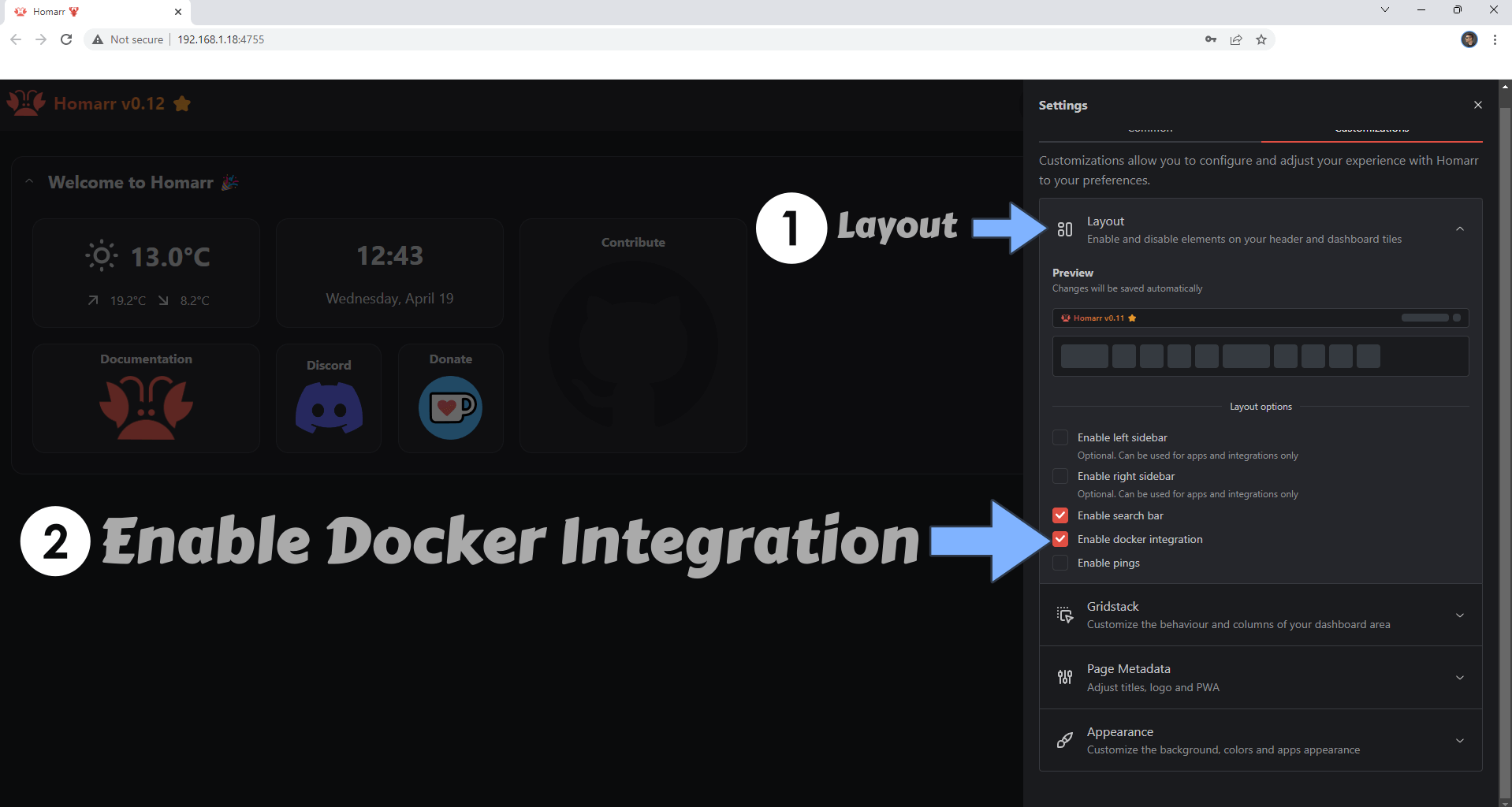
Task: Uncheck Enable docker integration
Action: coord(1060,539)
